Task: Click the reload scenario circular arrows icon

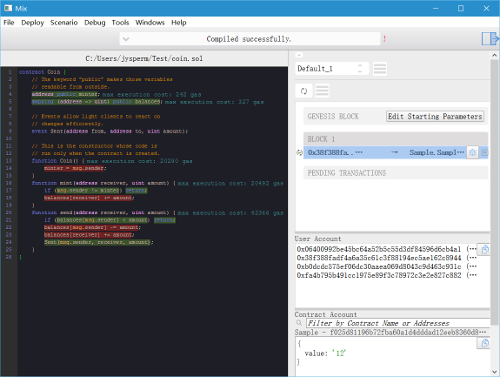Action: coord(304,91)
